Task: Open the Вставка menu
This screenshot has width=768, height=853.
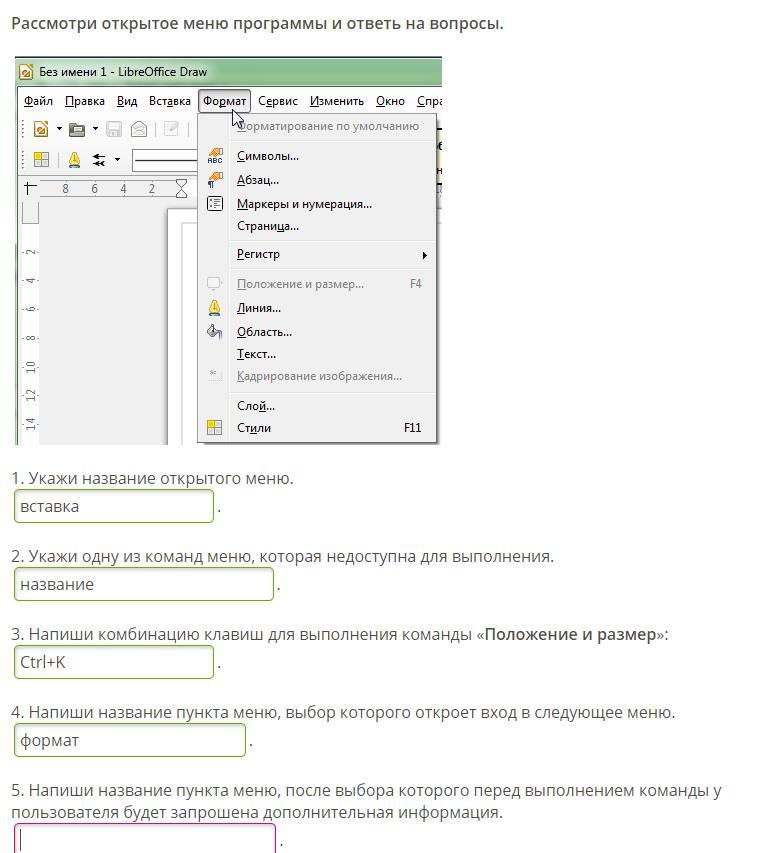Action: (x=170, y=101)
